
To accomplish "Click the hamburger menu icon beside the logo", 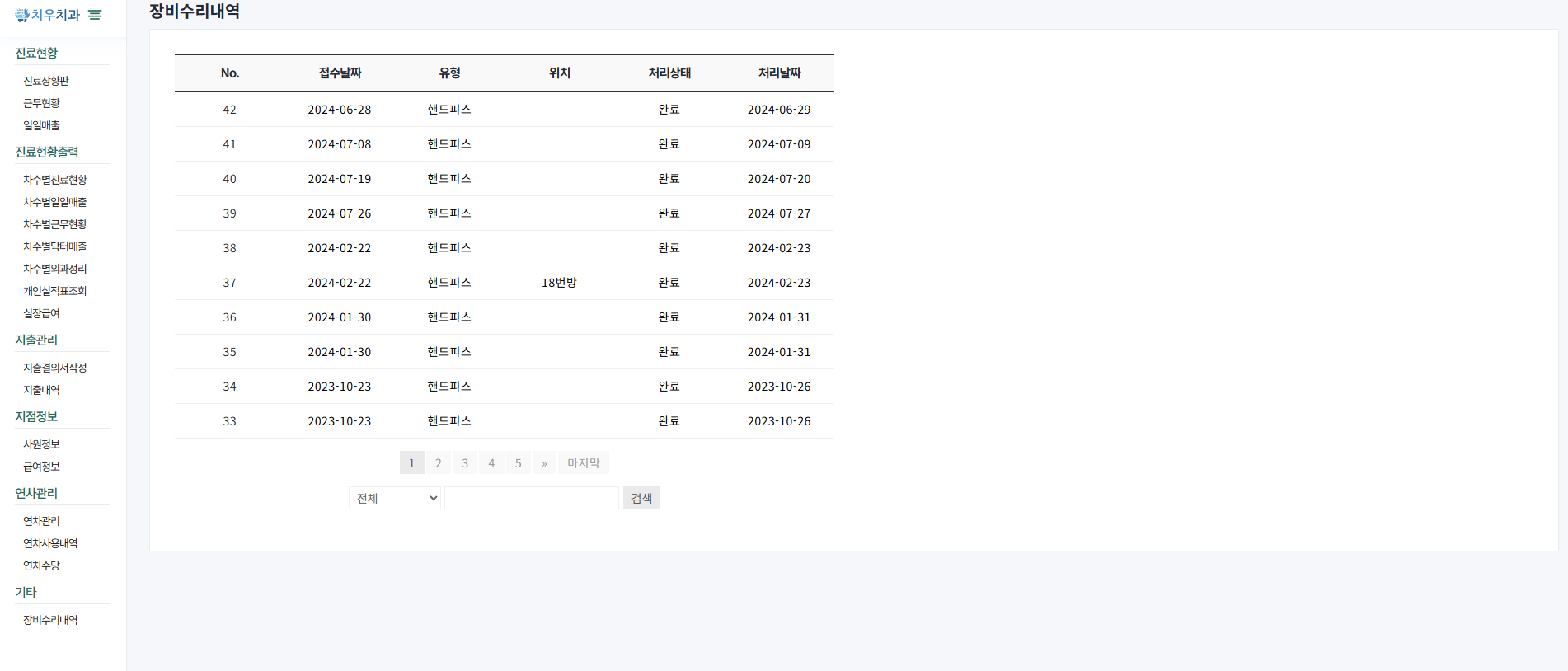I will click(x=95, y=15).
